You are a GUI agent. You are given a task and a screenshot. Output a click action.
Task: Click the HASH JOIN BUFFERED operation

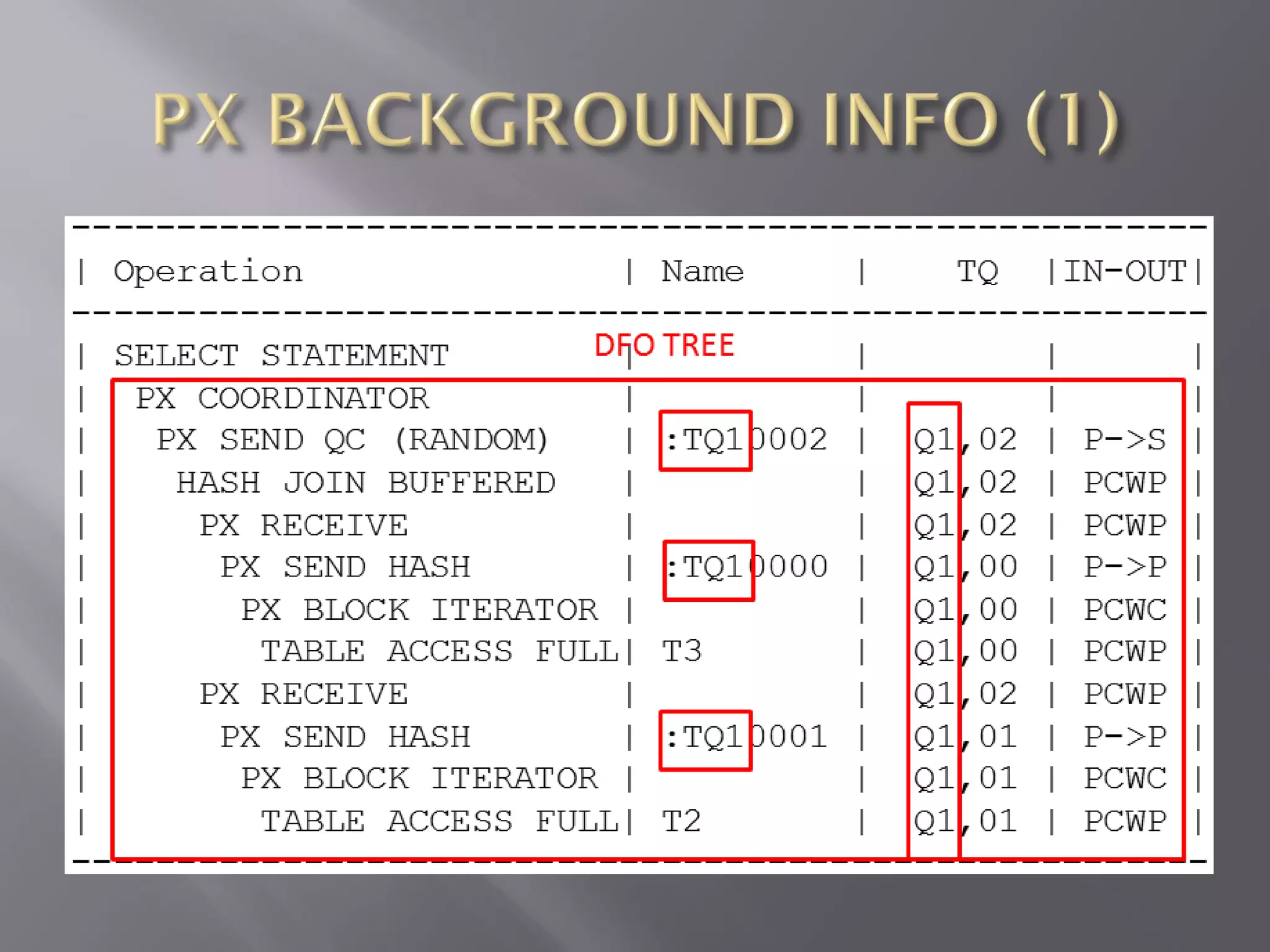pos(366,483)
